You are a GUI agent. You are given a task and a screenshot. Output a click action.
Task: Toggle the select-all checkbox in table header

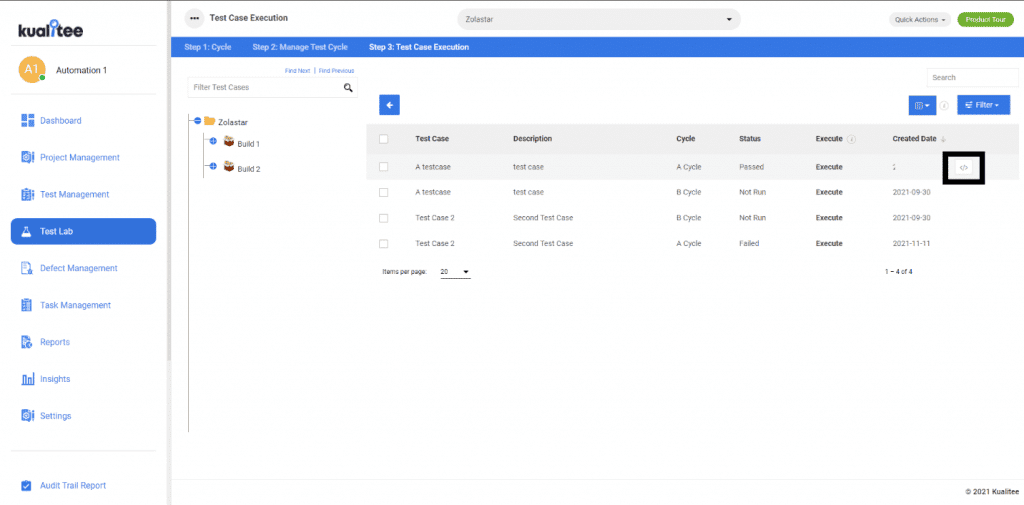[x=383, y=139]
